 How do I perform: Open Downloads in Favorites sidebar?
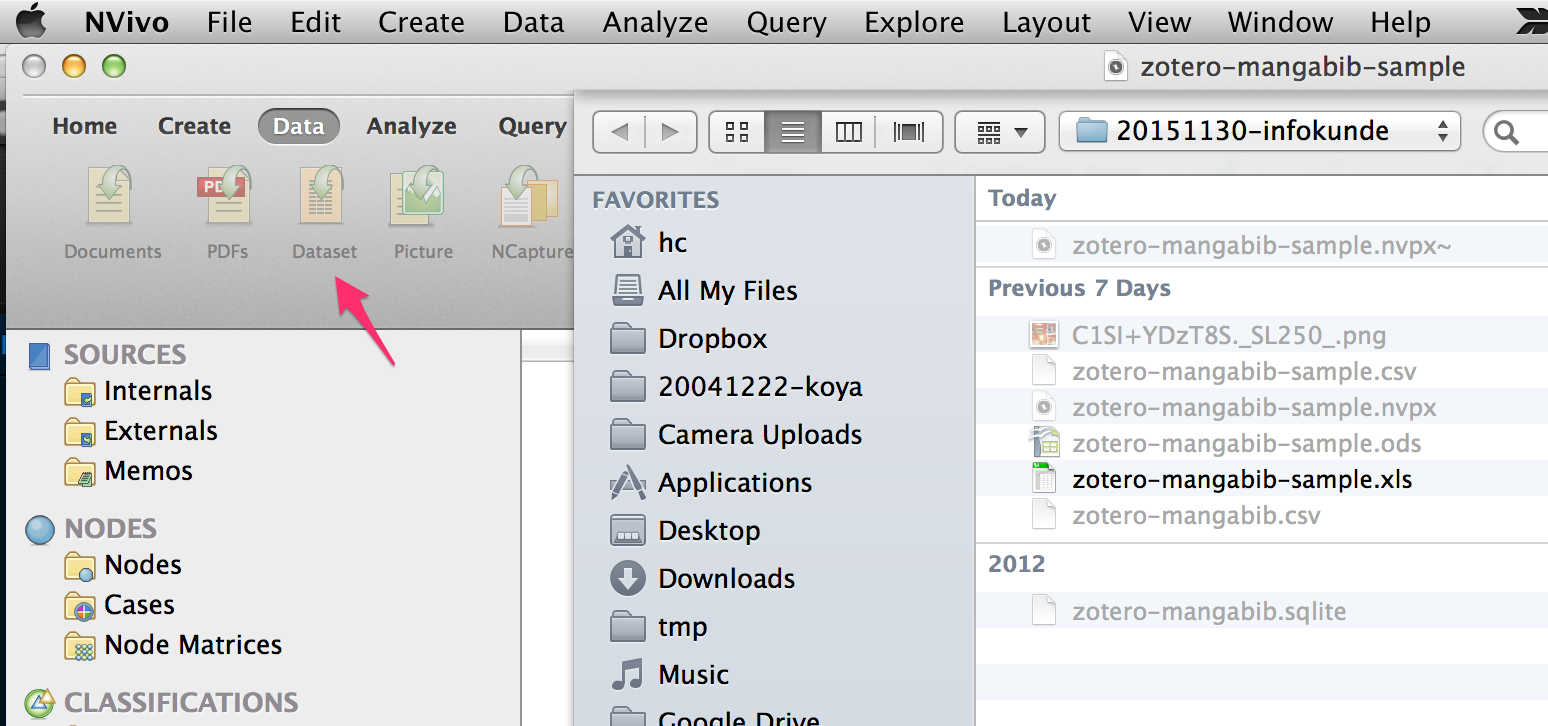click(x=726, y=579)
